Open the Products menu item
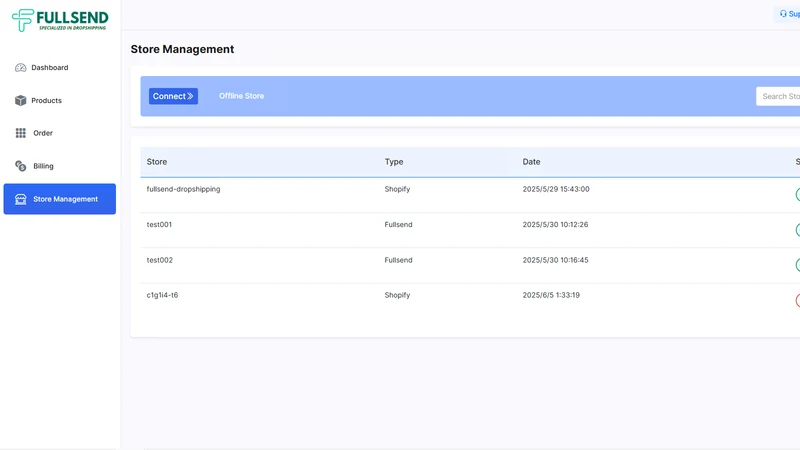The width and height of the screenshot is (800, 450). (x=60, y=101)
